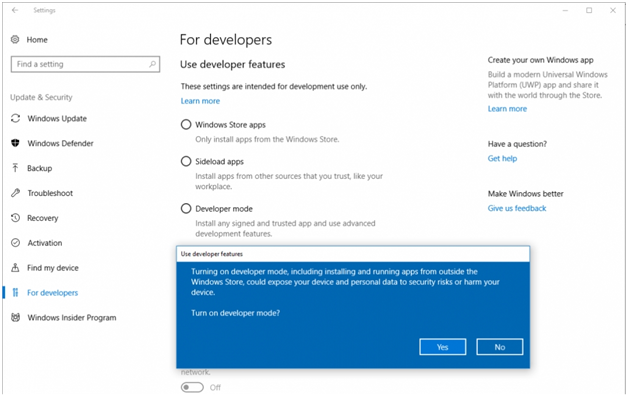Click the Use developer features dialog title
628x396 pixels.
211,254
